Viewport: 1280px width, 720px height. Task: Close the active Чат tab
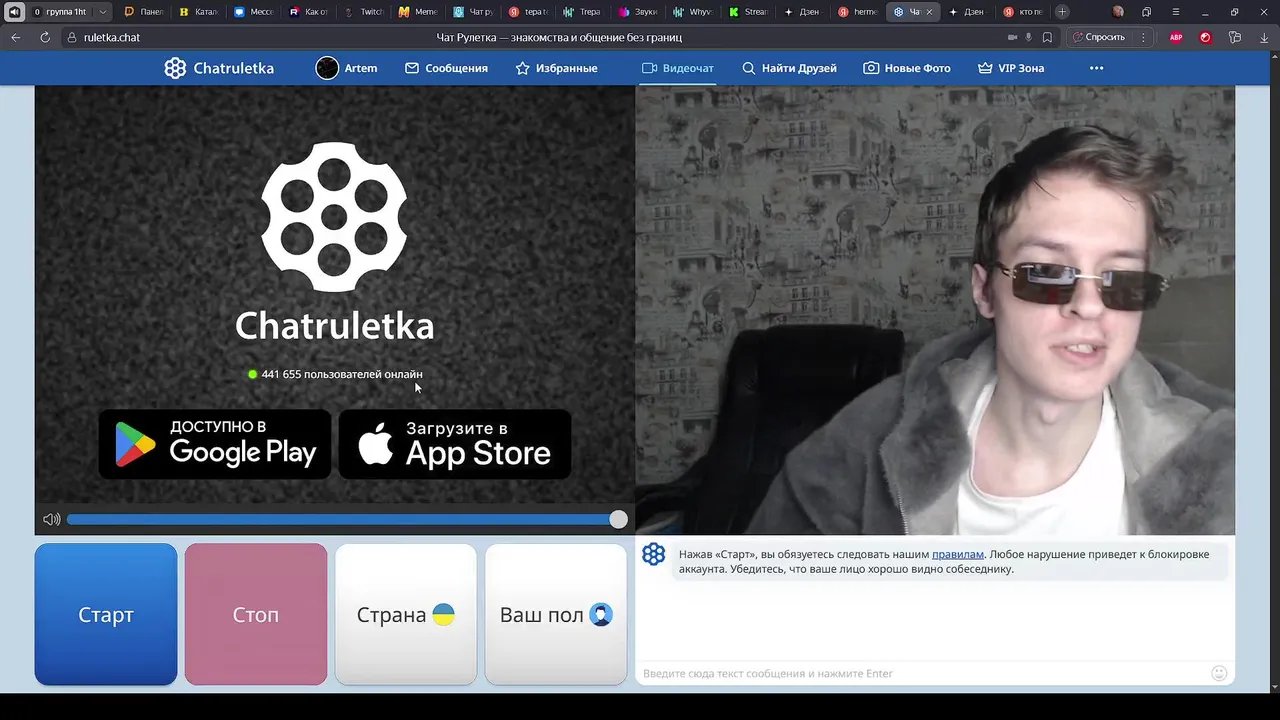[x=929, y=12]
